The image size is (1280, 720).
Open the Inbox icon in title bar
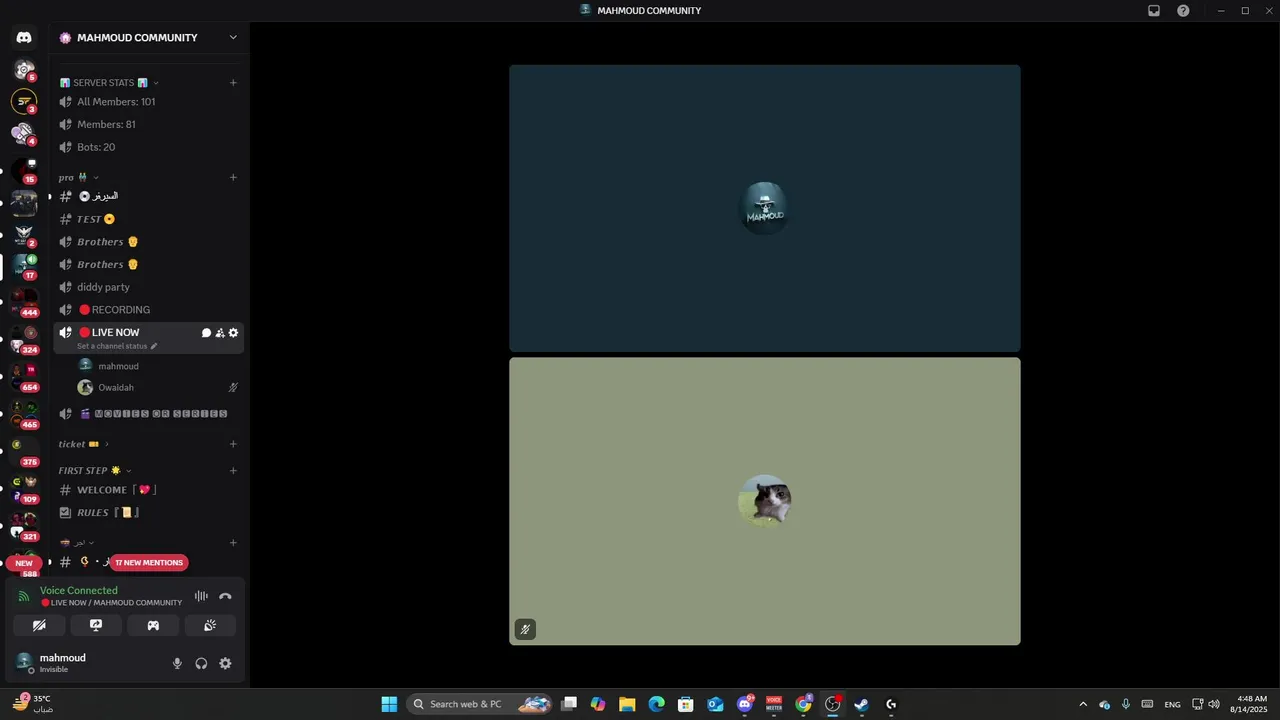pos(1154,11)
